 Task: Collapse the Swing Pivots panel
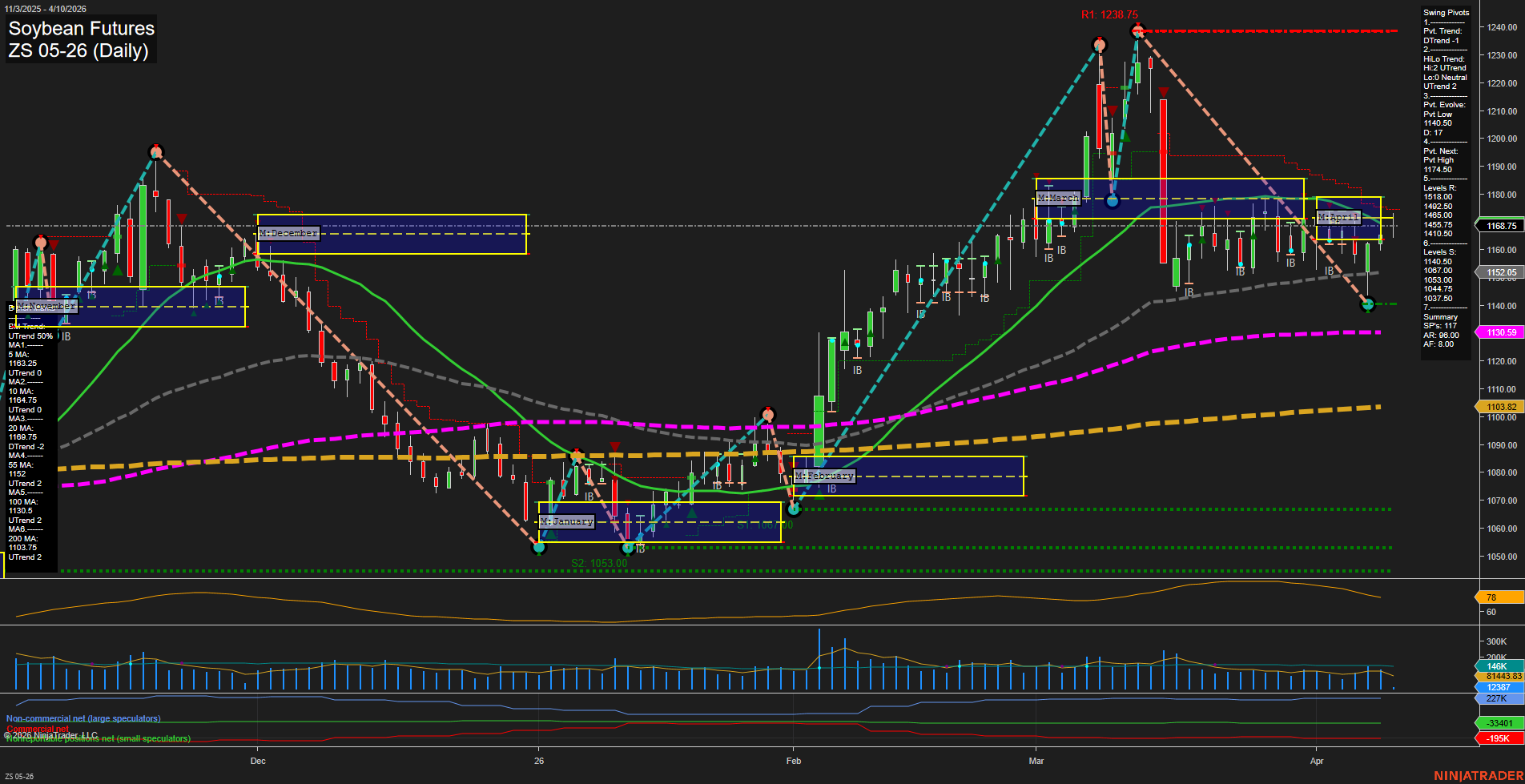1447,13
